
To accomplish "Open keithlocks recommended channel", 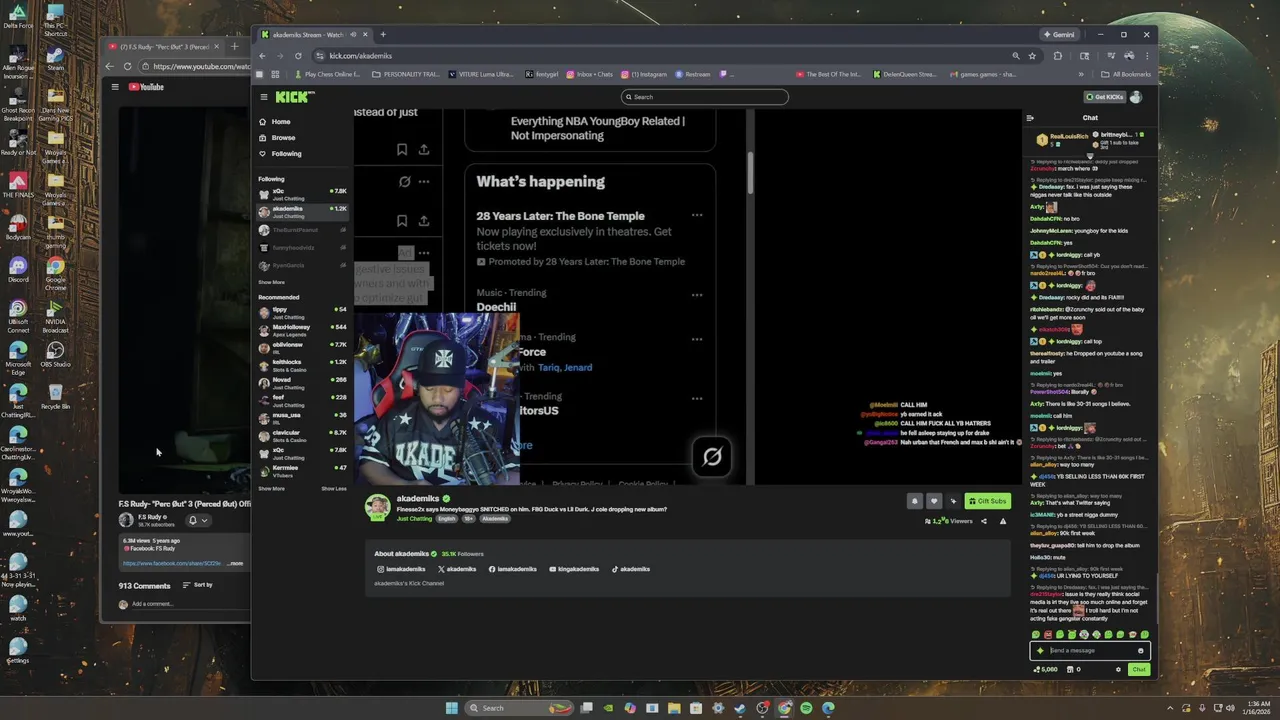I will point(302,365).
